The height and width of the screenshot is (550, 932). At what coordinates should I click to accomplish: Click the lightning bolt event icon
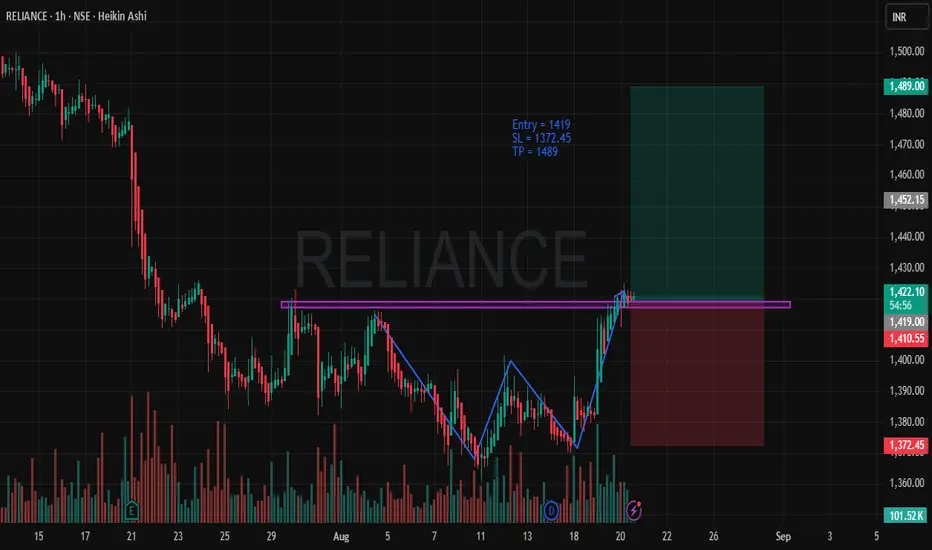pyautogui.click(x=634, y=510)
